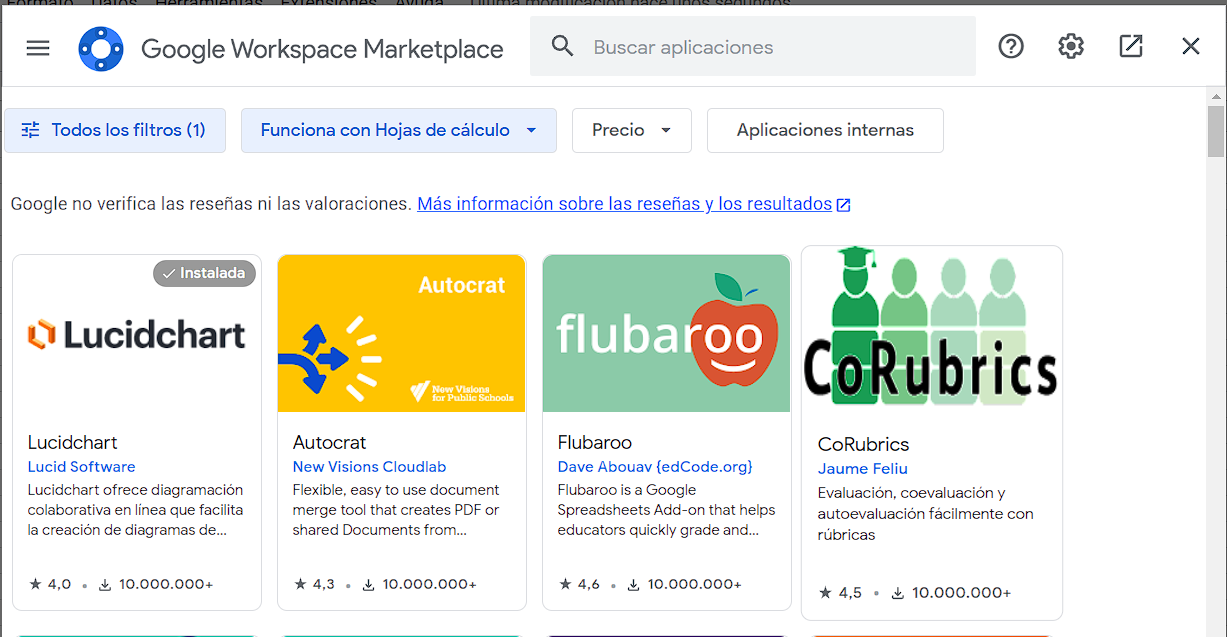Click the Instalada badge on Lucidchart
1227x637 pixels.
(204, 273)
